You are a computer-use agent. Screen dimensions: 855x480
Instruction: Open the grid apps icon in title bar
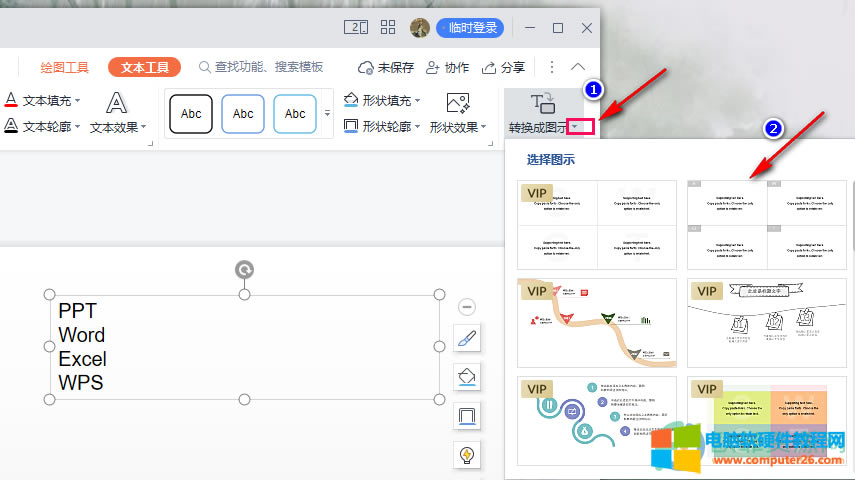point(388,27)
